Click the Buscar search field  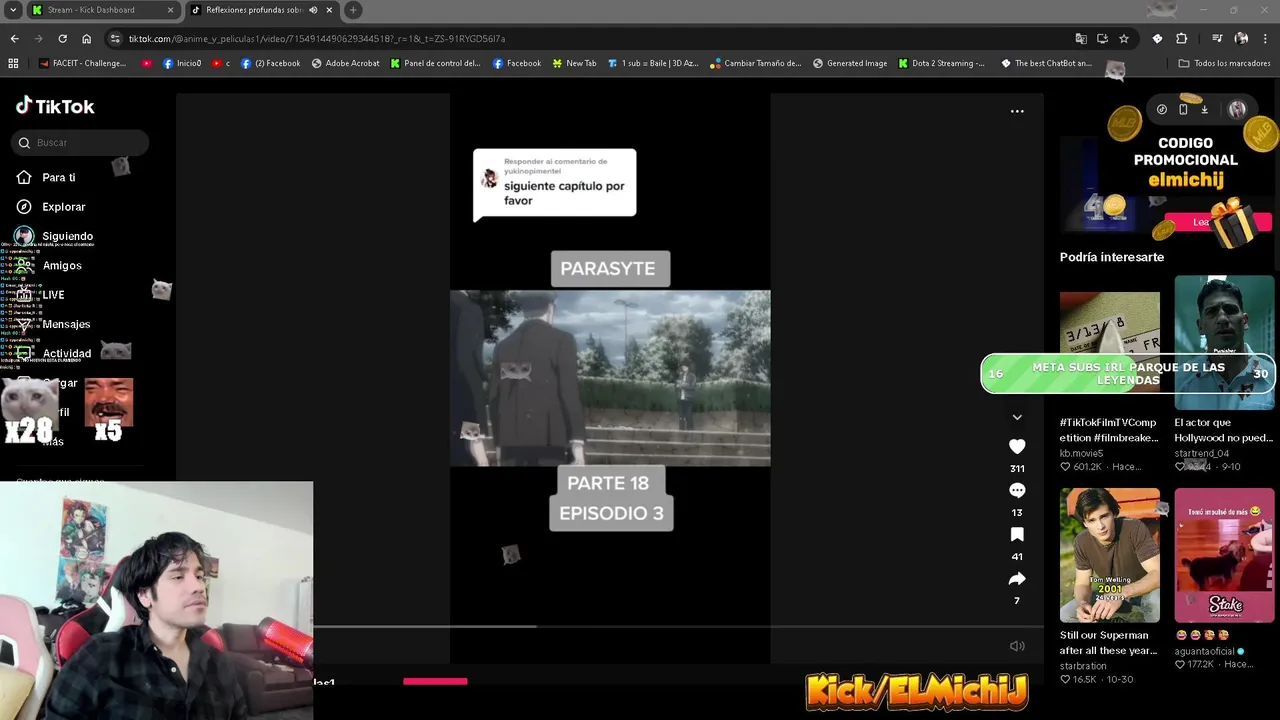[x=82, y=142]
